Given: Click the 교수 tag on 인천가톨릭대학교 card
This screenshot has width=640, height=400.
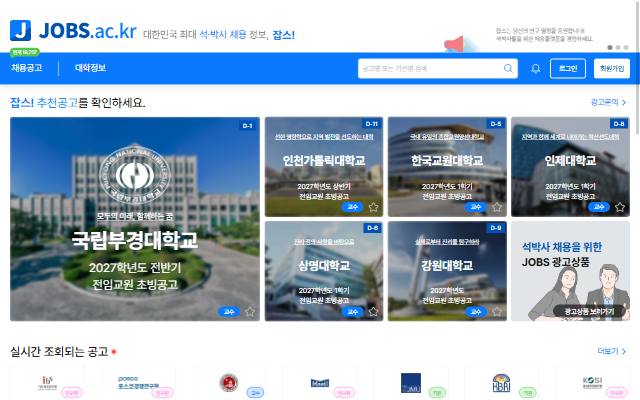Looking at the screenshot, I should [353, 207].
